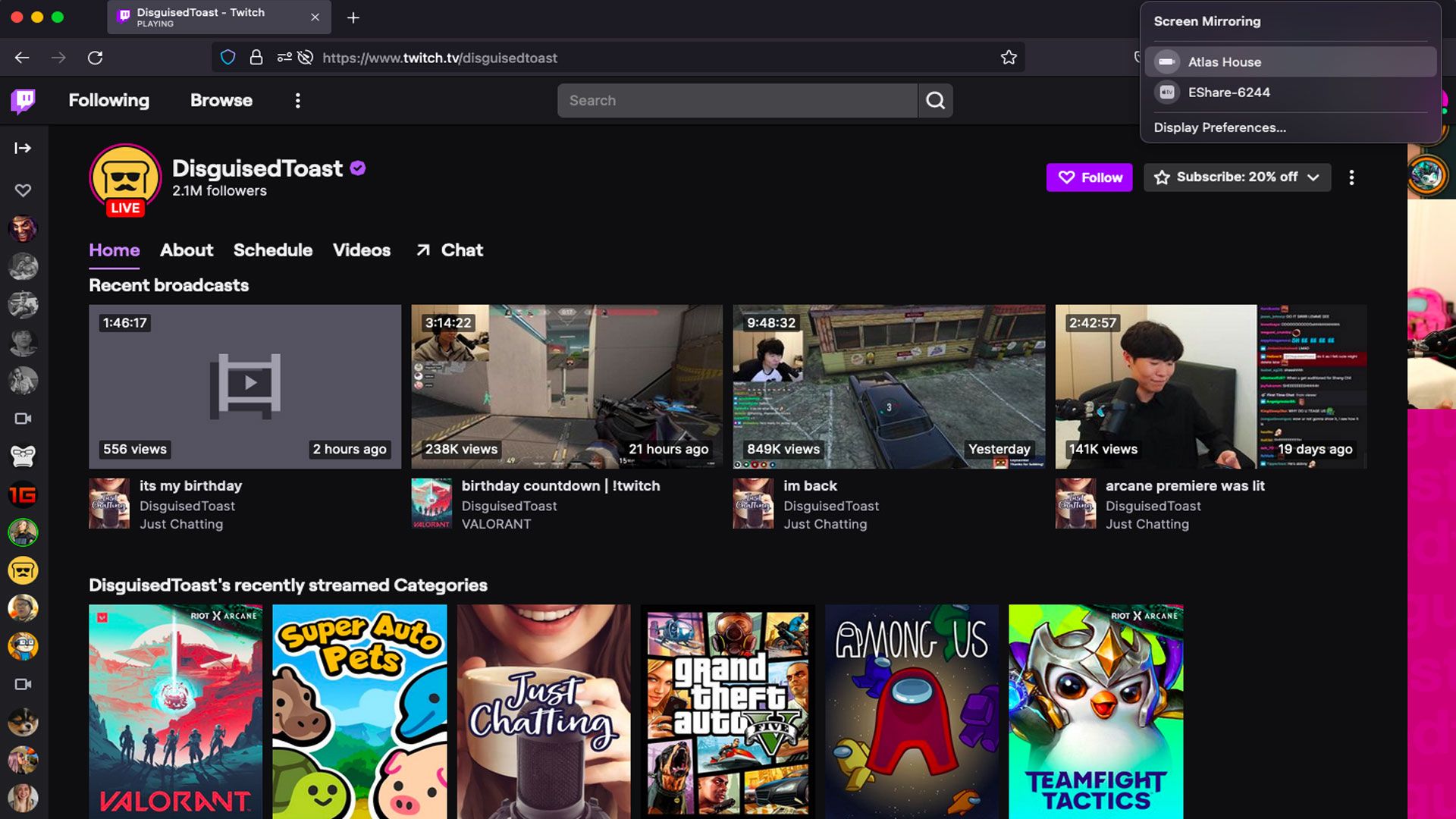Open the yellow toast avatar channel in sidebar
The image size is (1456, 819).
pos(23,570)
